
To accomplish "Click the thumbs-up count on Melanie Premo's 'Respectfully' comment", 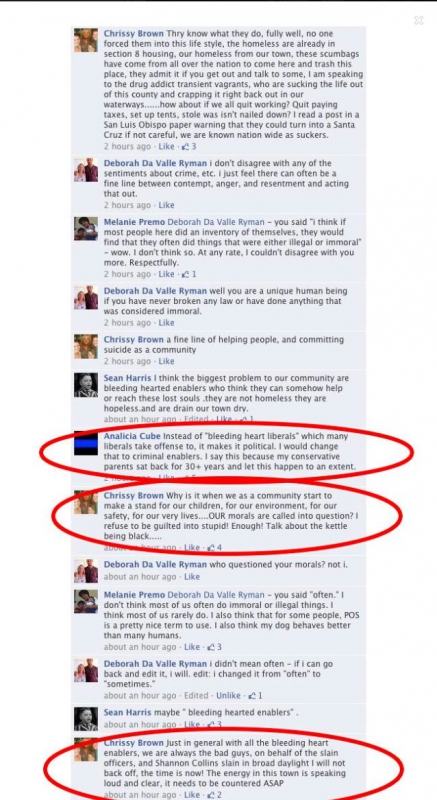I will [x=189, y=274].
